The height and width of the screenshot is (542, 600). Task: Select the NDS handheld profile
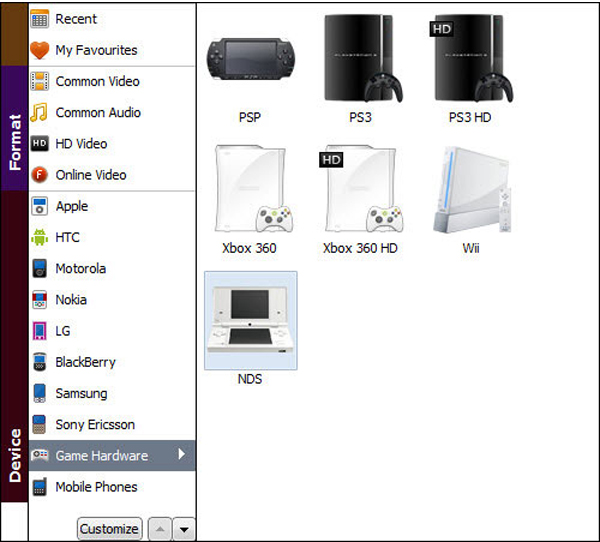tap(249, 322)
